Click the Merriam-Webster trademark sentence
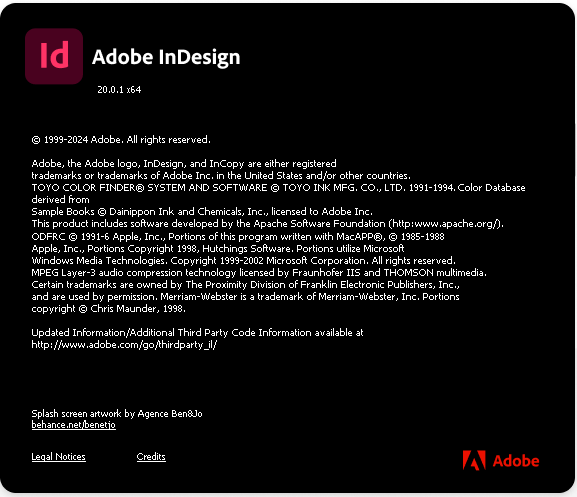This screenshot has height=497, width=577. [290, 297]
